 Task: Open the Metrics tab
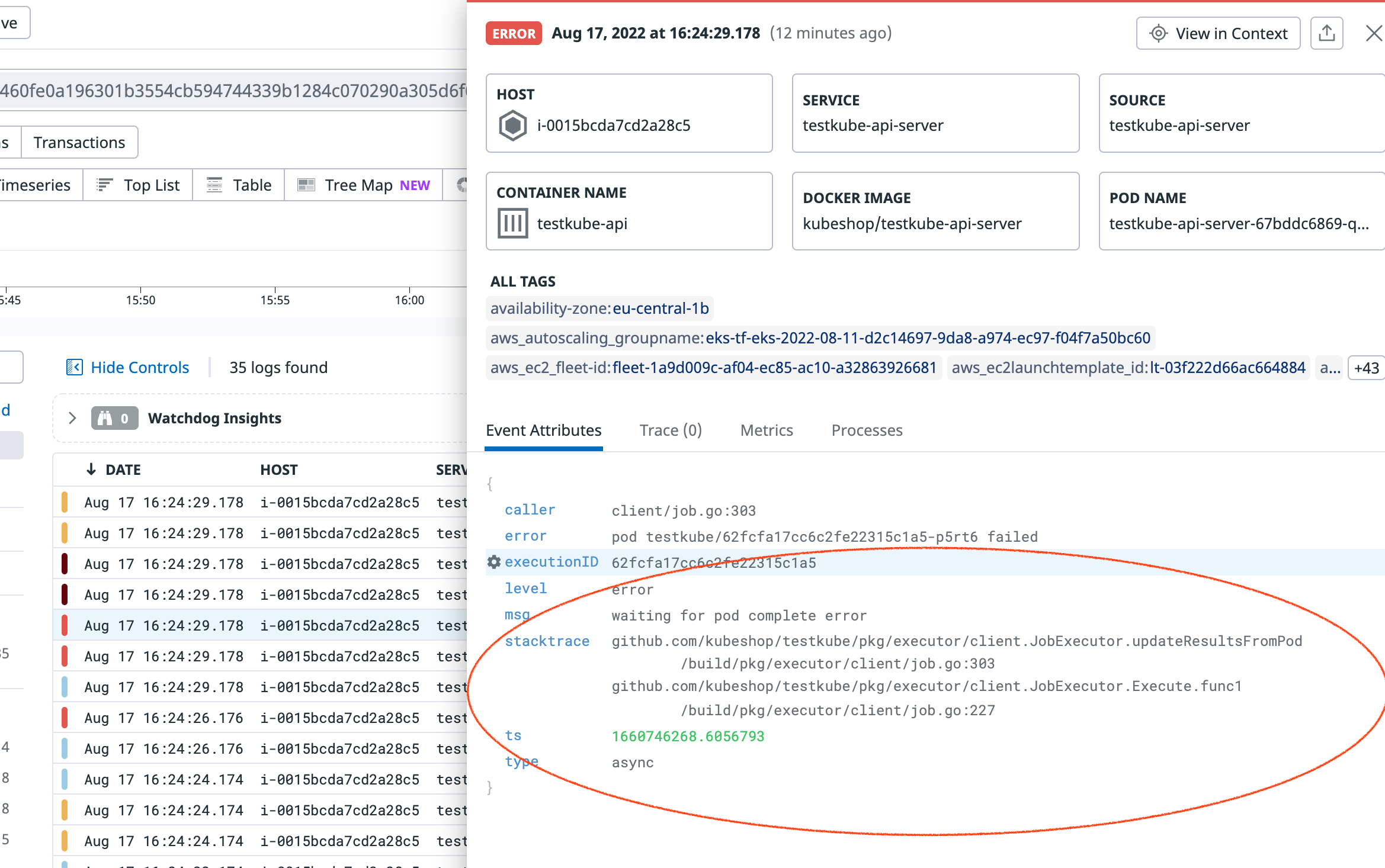(x=766, y=430)
